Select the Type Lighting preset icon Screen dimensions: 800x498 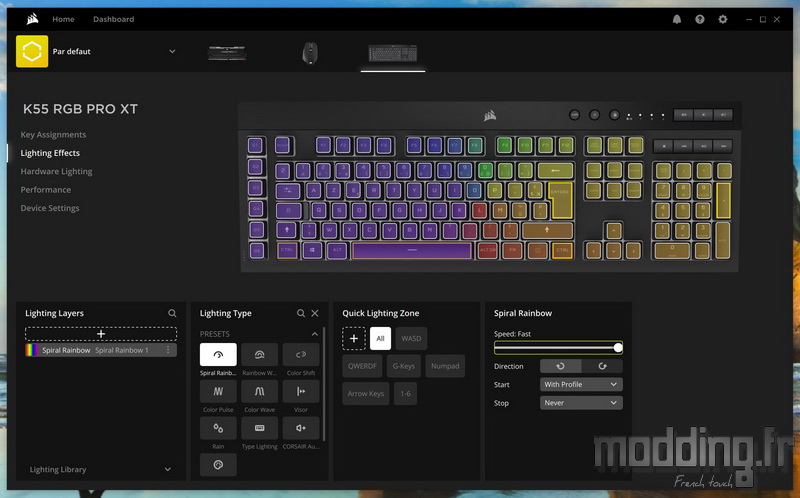tap(259, 428)
